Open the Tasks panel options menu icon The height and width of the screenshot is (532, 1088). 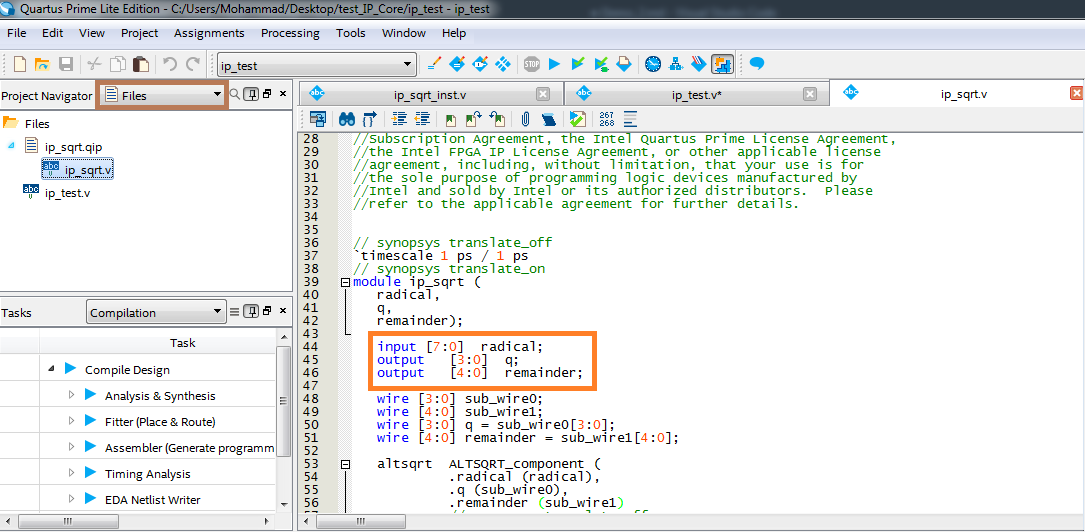tap(235, 311)
